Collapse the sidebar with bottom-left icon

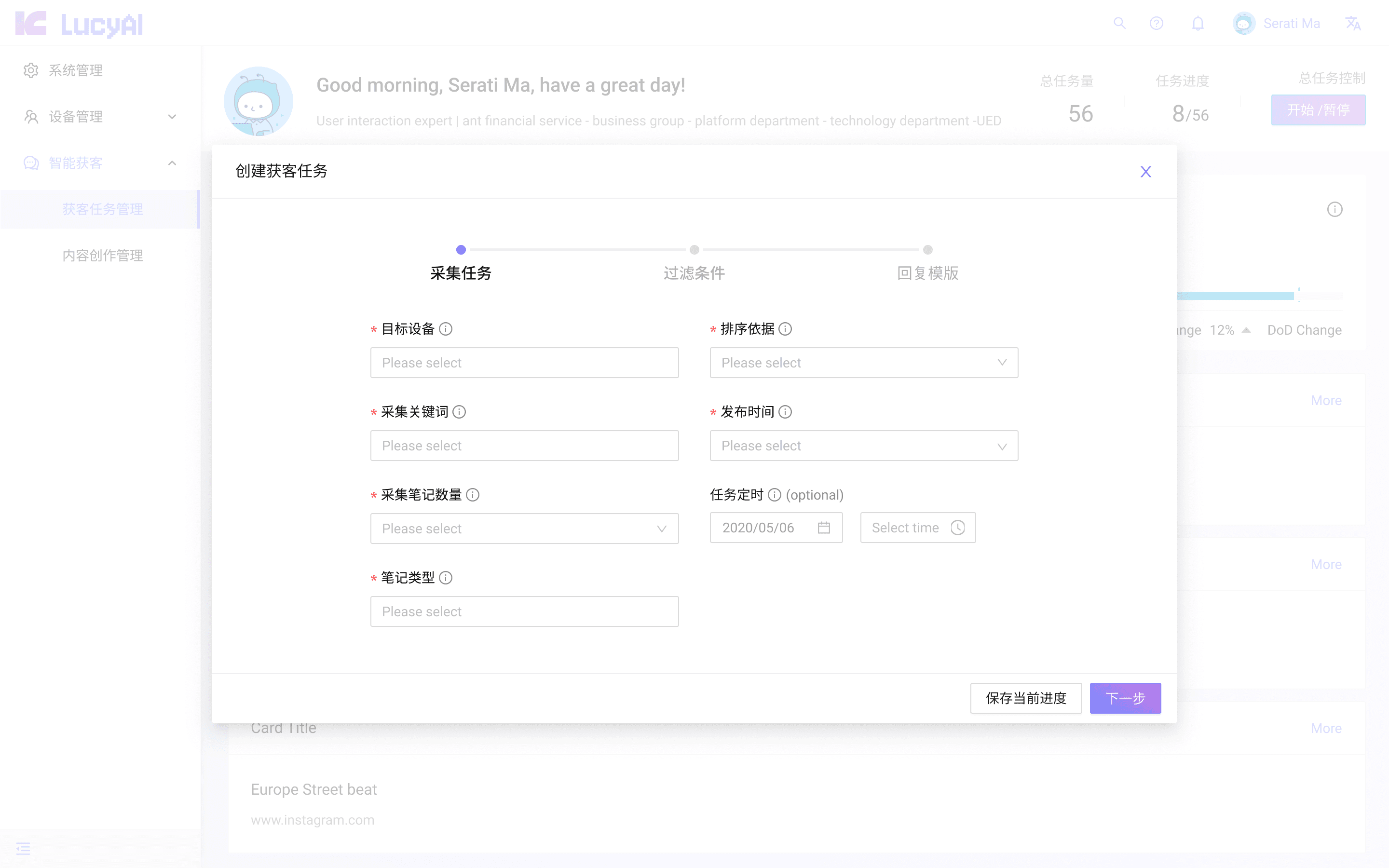pyautogui.click(x=24, y=849)
